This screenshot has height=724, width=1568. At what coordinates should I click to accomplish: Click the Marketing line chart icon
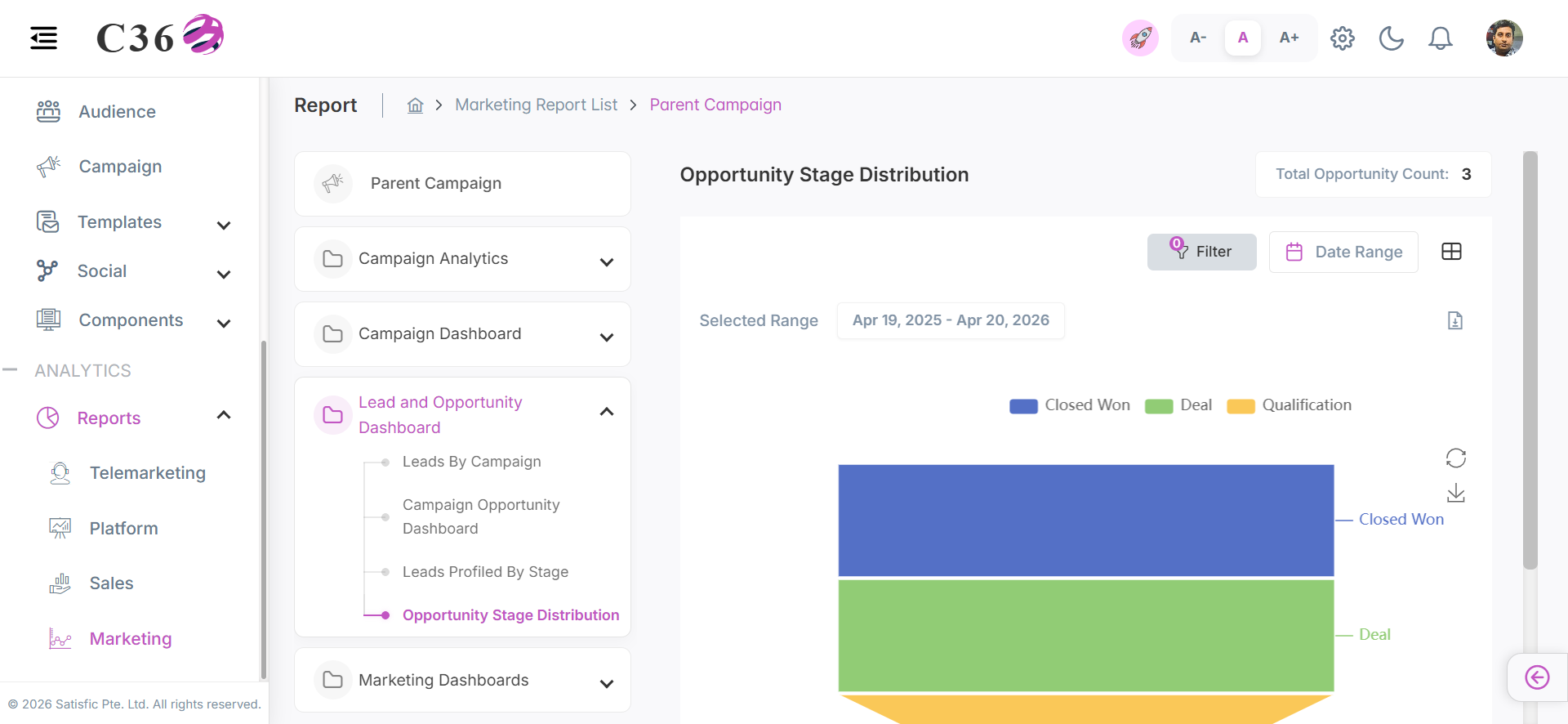60,638
